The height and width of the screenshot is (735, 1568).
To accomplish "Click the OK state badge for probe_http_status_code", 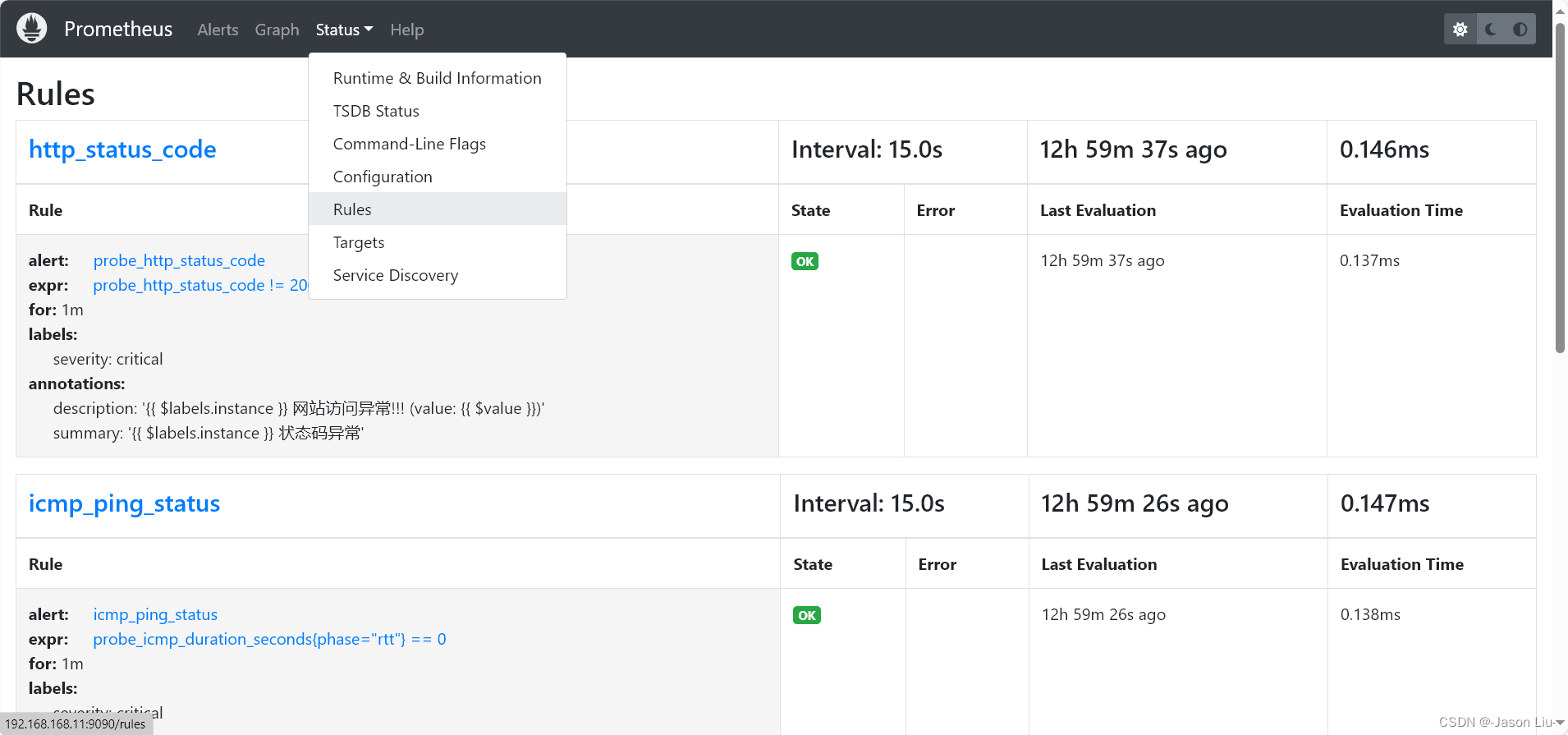I will coord(805,261).
